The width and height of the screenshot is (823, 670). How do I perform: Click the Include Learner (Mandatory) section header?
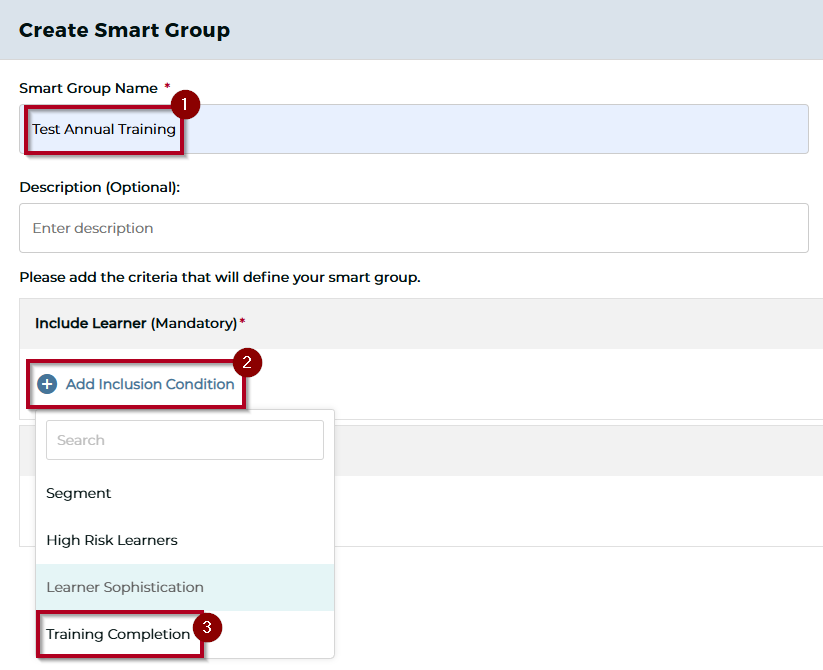pyautogui.click(x=136, y=323)
